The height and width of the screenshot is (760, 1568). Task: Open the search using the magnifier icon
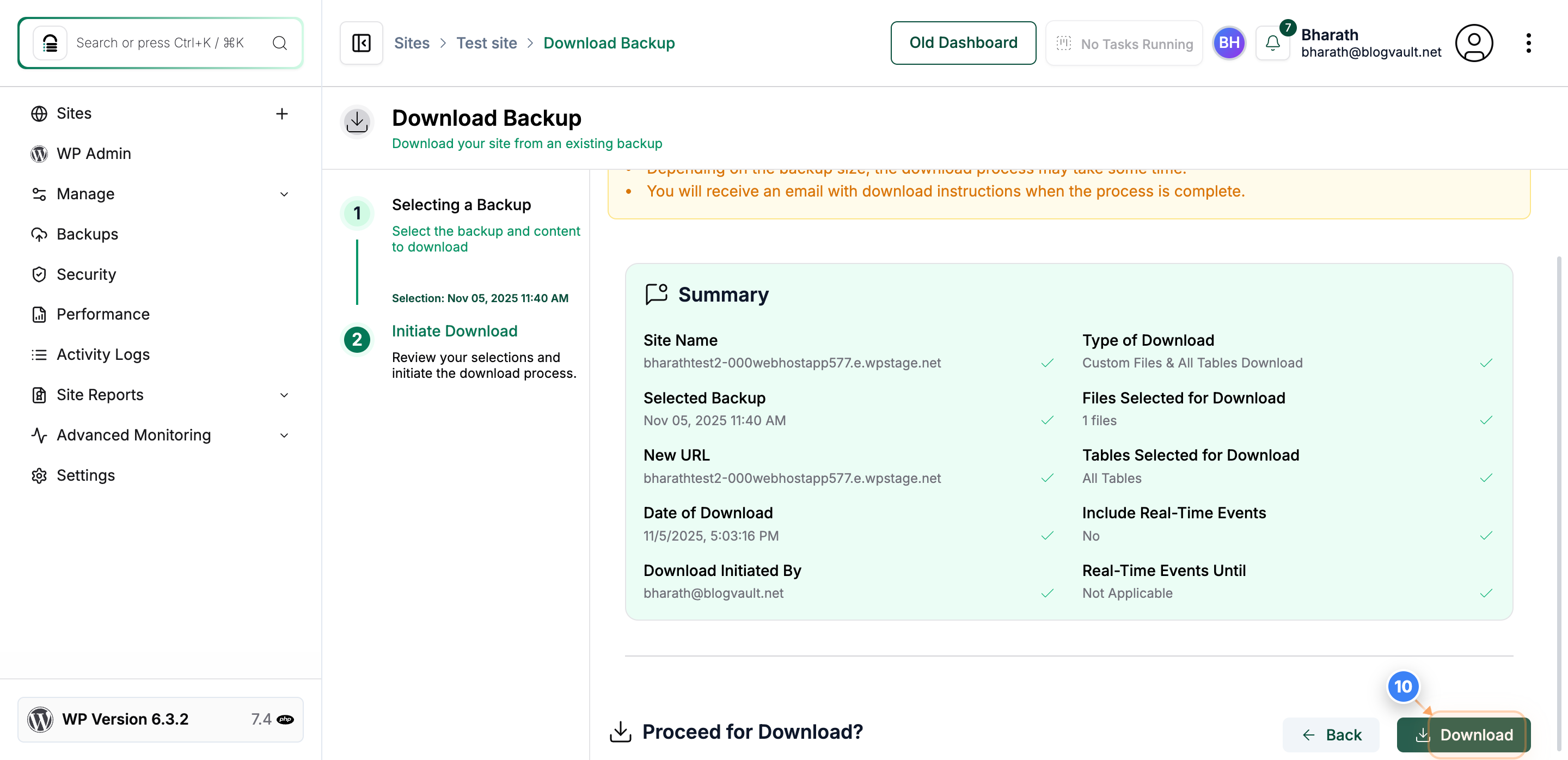pyautogui.click(x=279, y=42)
